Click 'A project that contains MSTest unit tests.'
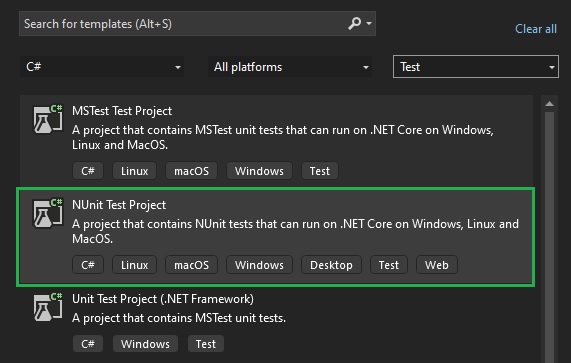571x363 pixels. point(179,318)
